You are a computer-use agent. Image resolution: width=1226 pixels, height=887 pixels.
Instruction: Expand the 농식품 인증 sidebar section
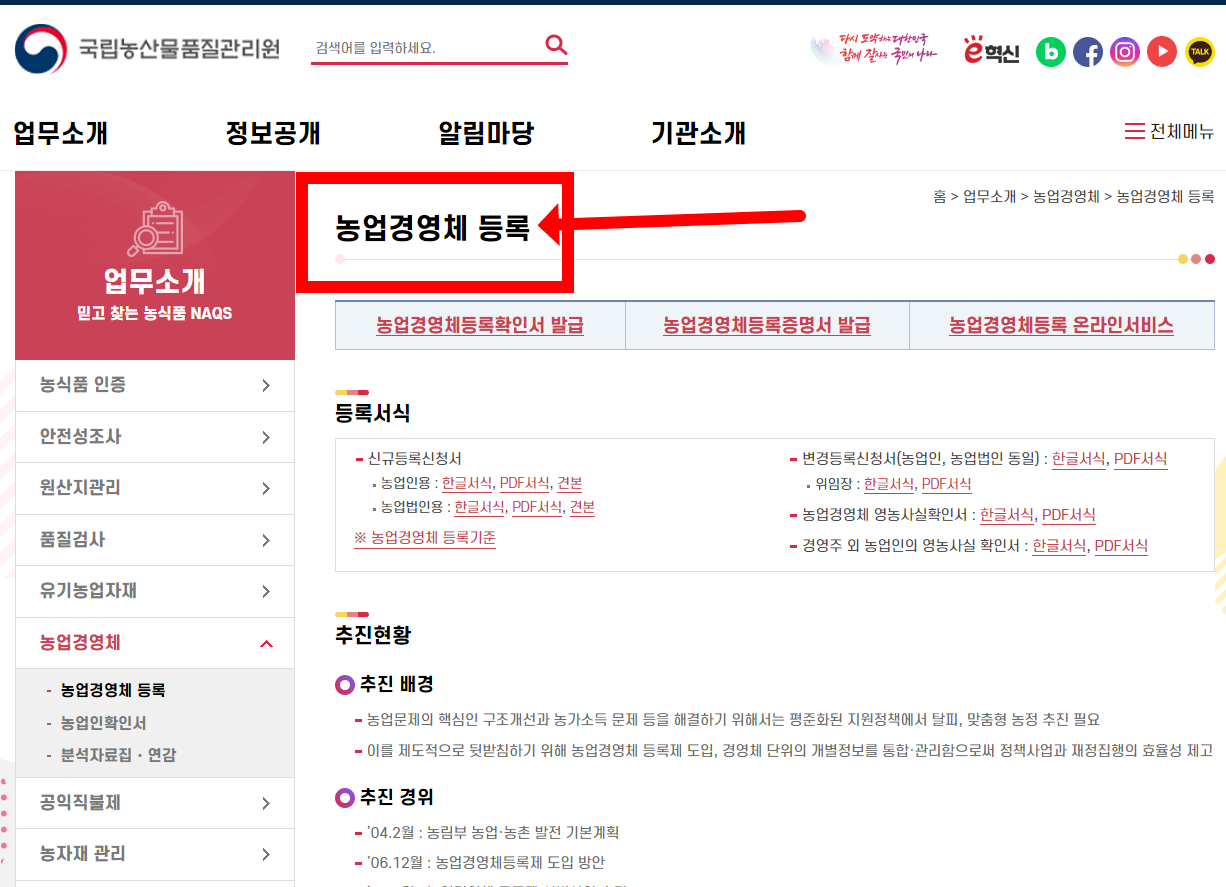[x=155, y=385]
